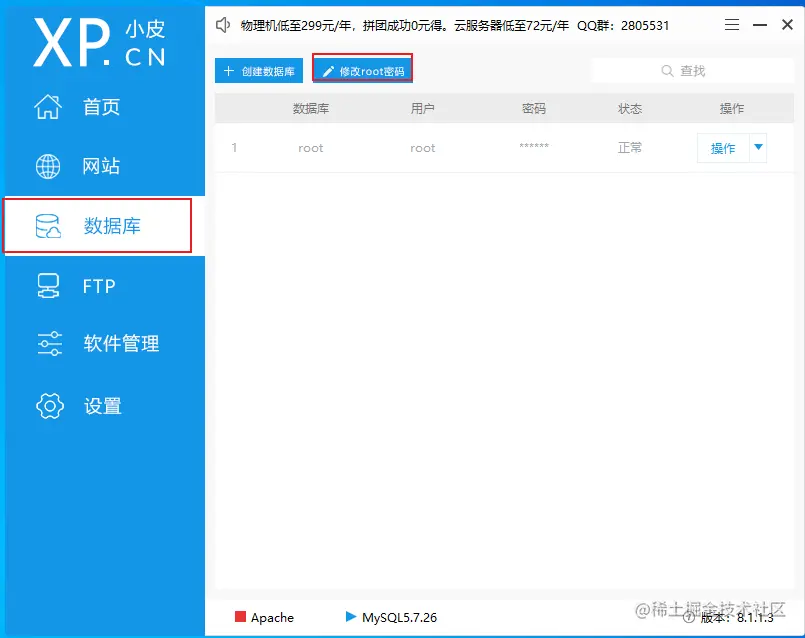Click the 正常 status cell
Viewport: 805px width, 638px height.
tap(630, 148)
